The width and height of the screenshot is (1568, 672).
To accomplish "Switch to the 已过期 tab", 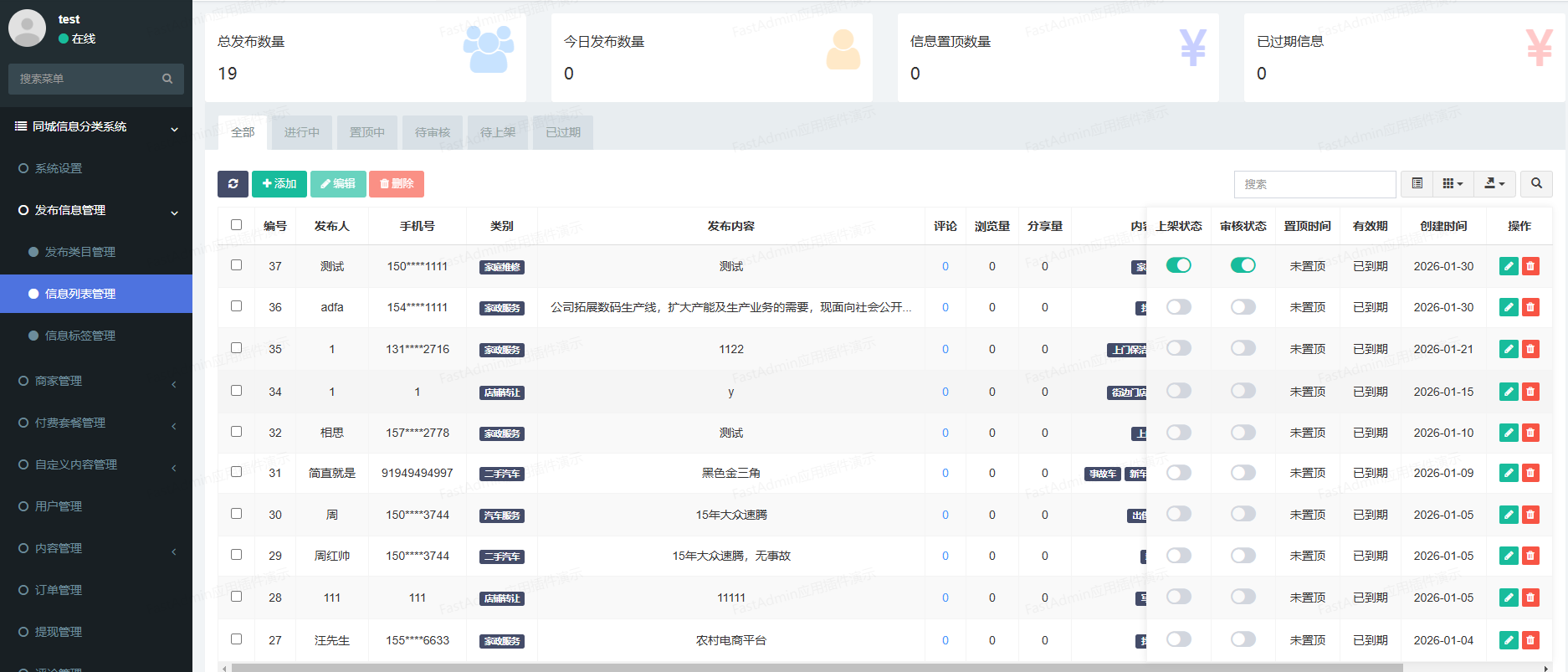I will click(562, 132).
